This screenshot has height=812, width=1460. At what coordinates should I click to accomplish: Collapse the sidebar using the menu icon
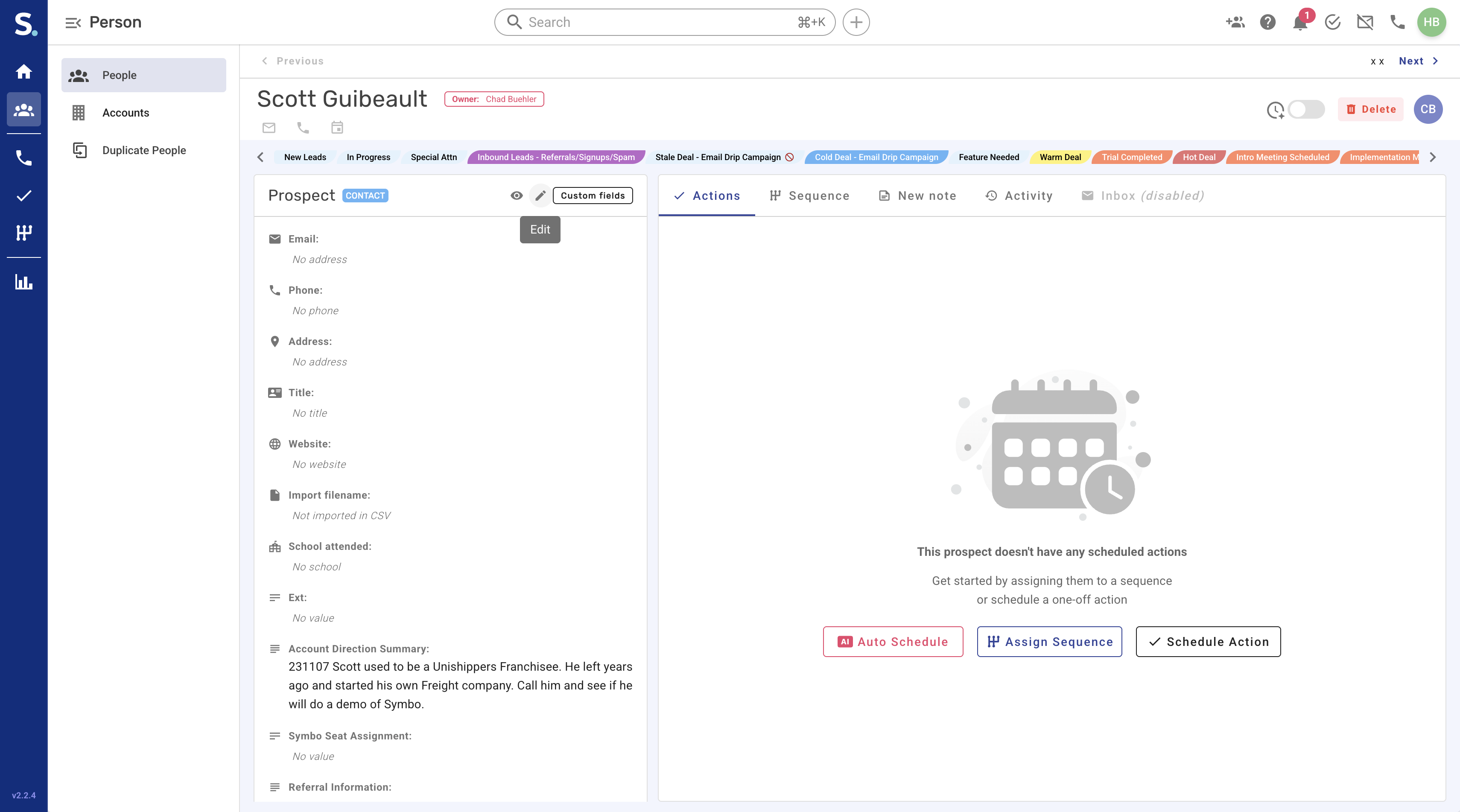coord(73,23)
